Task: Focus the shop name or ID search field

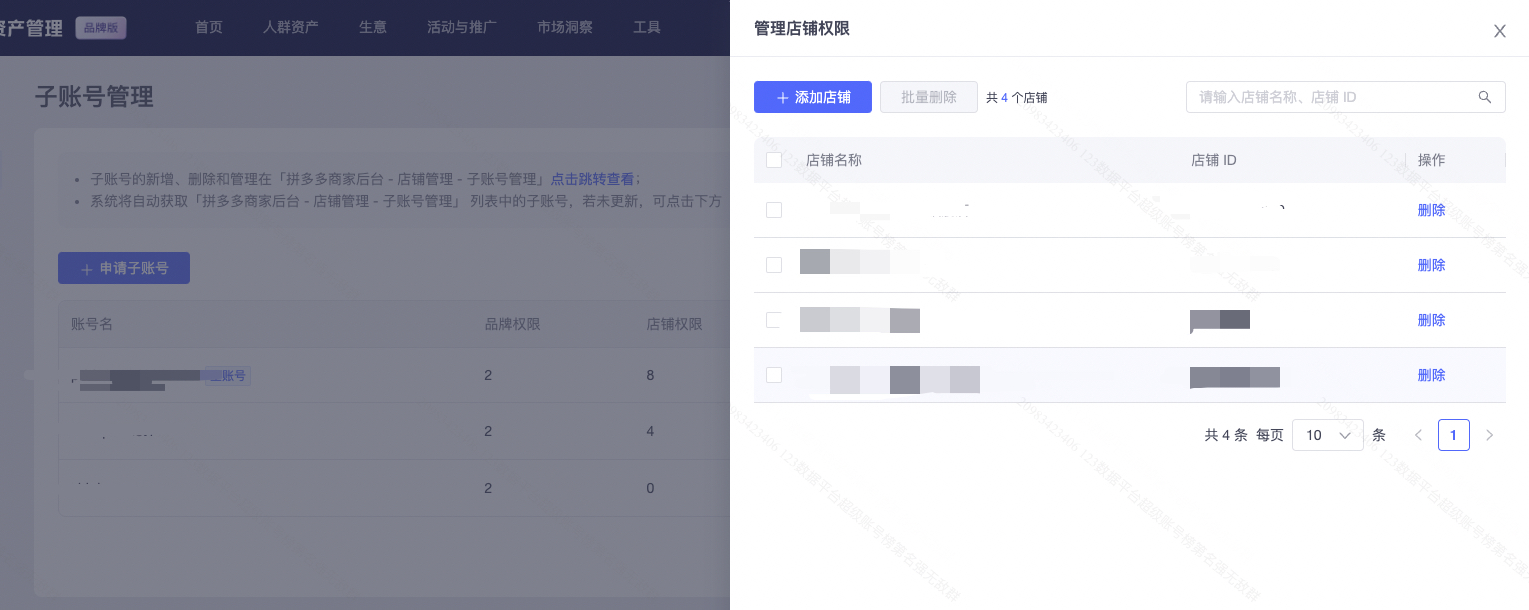Action: tap(1345, 97)
